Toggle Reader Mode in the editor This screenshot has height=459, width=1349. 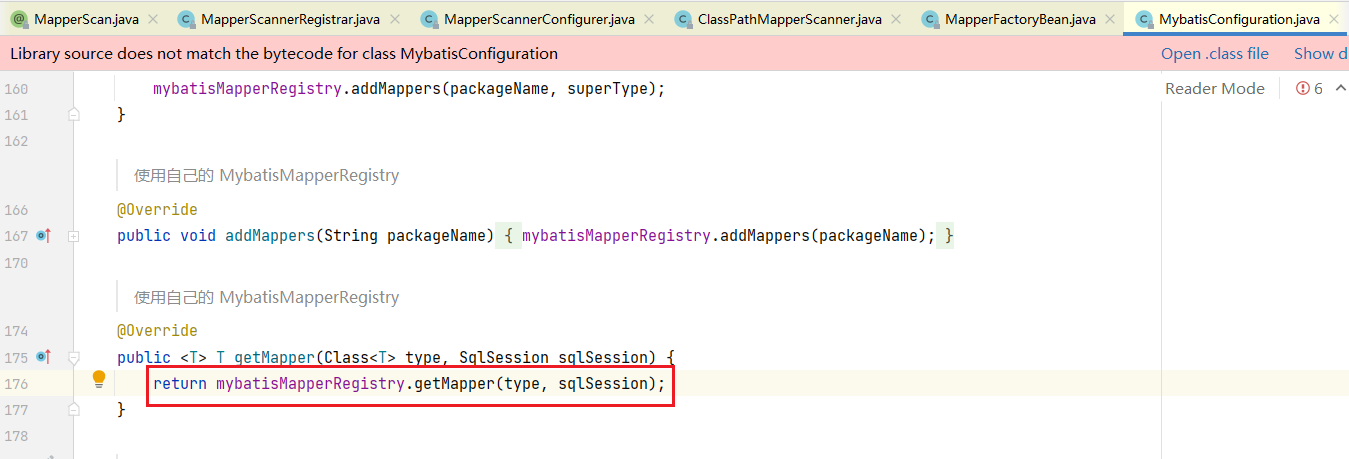click(1214, 89)
